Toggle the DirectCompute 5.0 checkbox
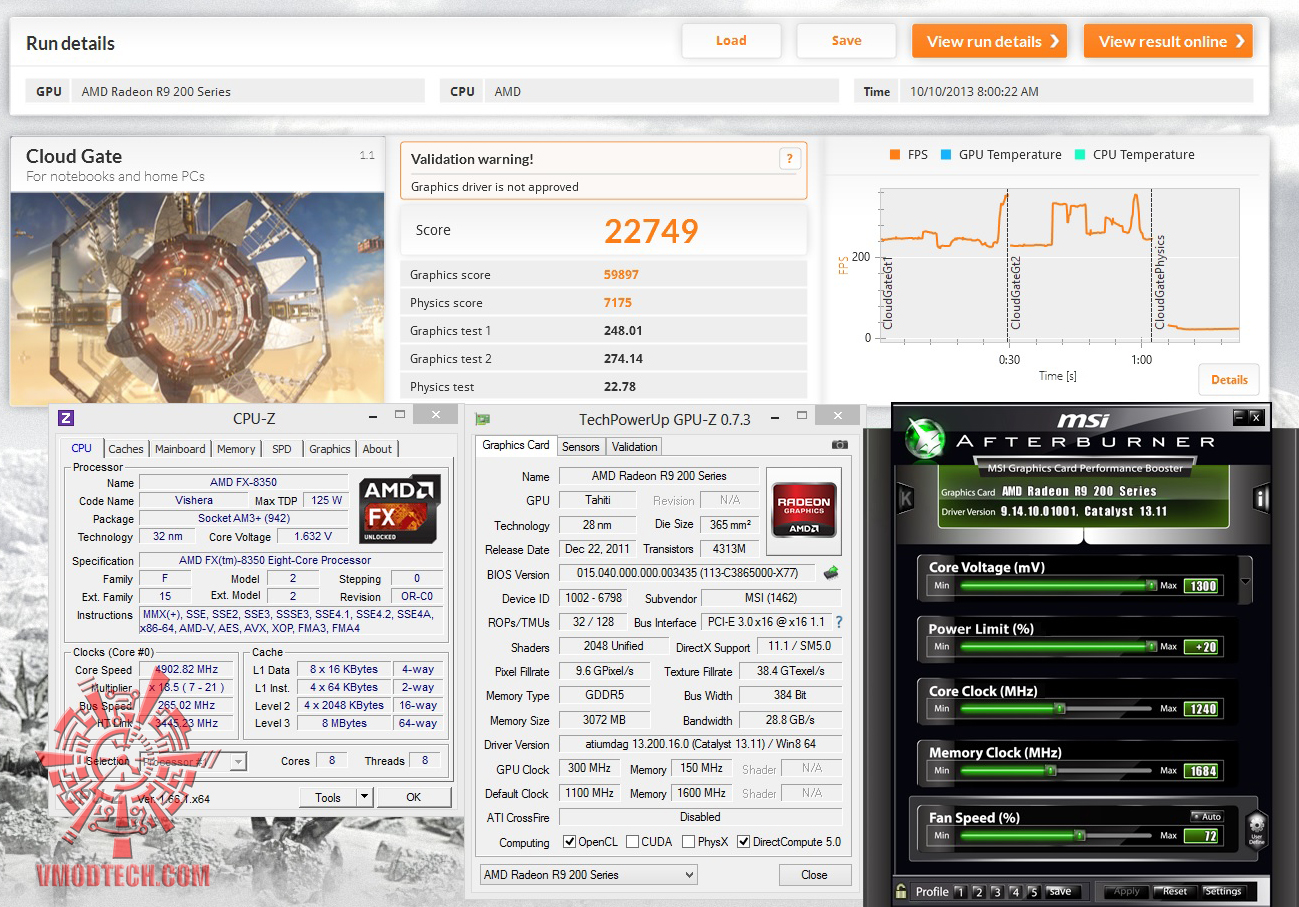This screenshot has height=907, width=1299. [743, 842]
